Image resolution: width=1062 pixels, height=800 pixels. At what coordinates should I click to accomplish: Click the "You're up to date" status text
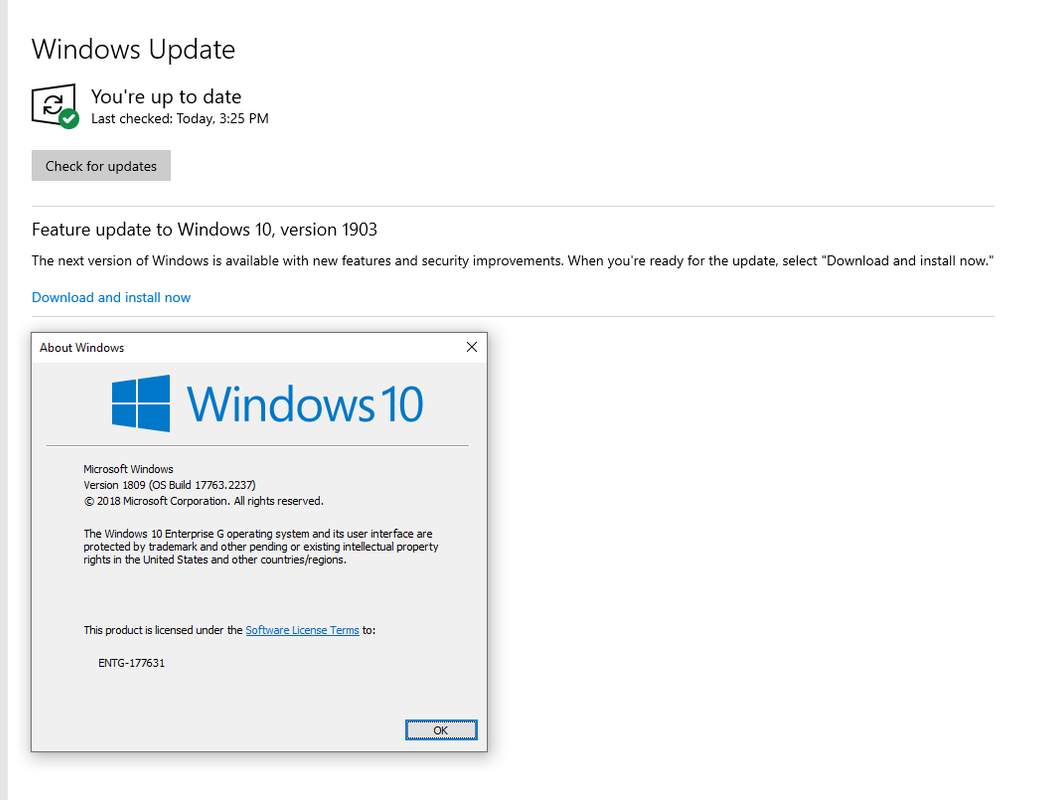tap(166, 97)
